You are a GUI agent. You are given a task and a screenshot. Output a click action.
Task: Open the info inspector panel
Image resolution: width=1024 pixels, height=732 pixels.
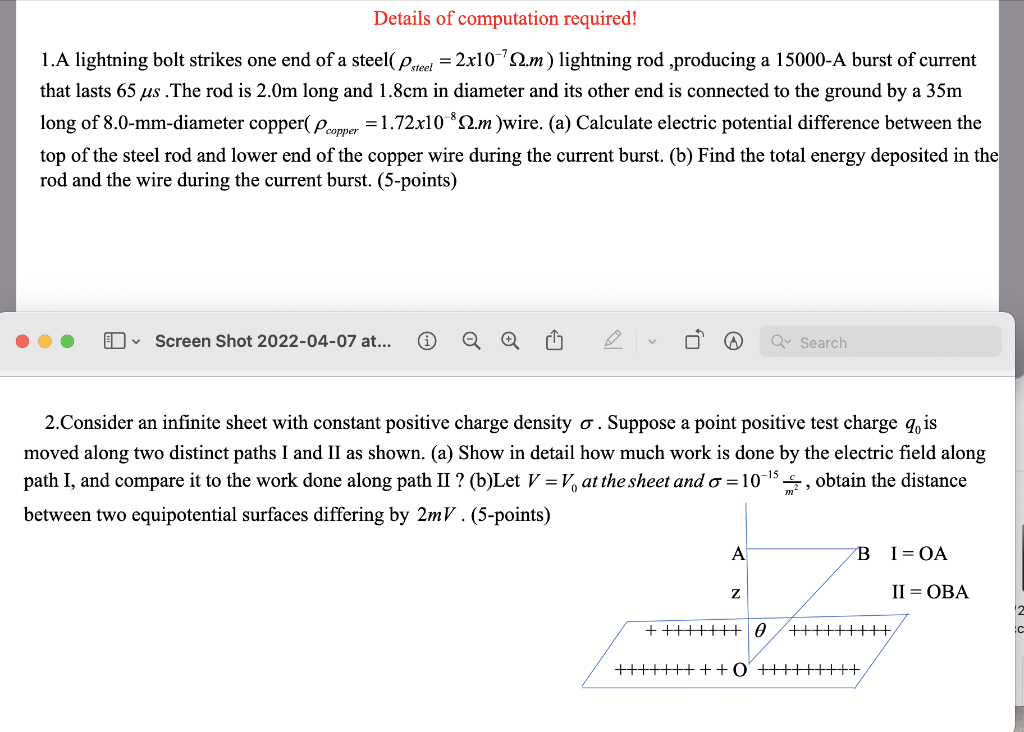point(427,341)
